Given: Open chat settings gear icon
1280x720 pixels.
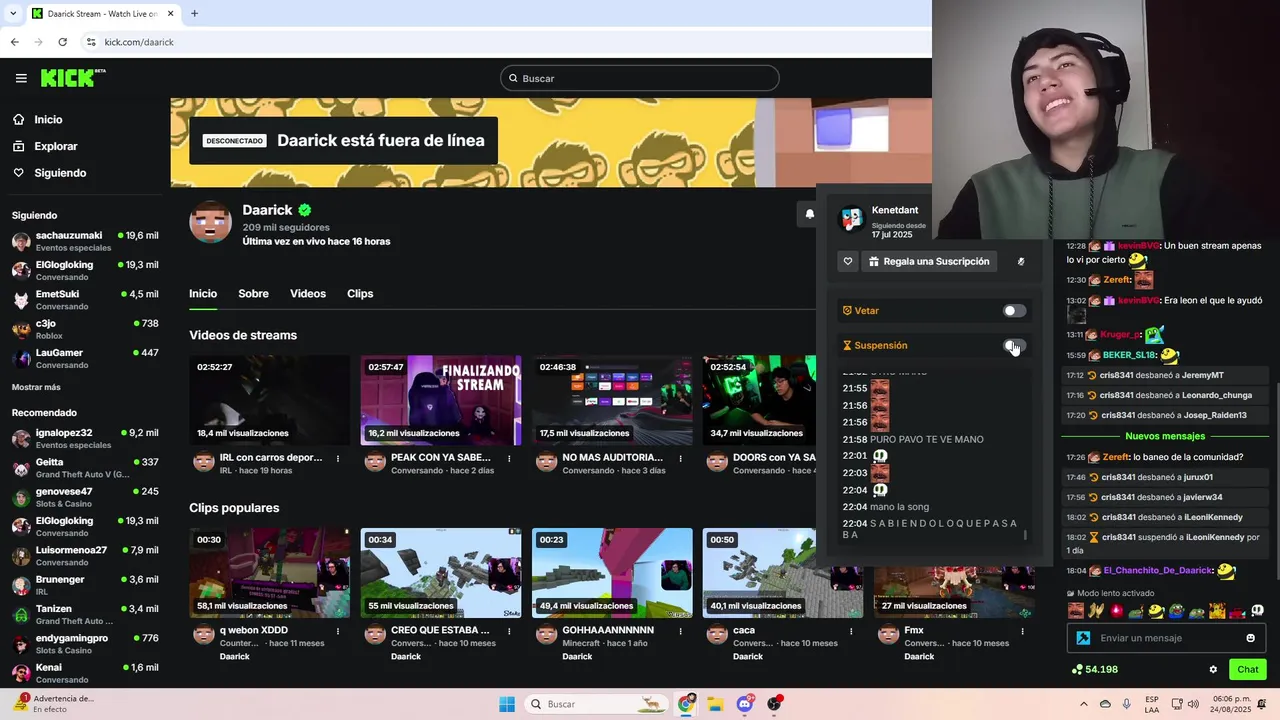Looking at the screenshot, I should click(1213, 670).
